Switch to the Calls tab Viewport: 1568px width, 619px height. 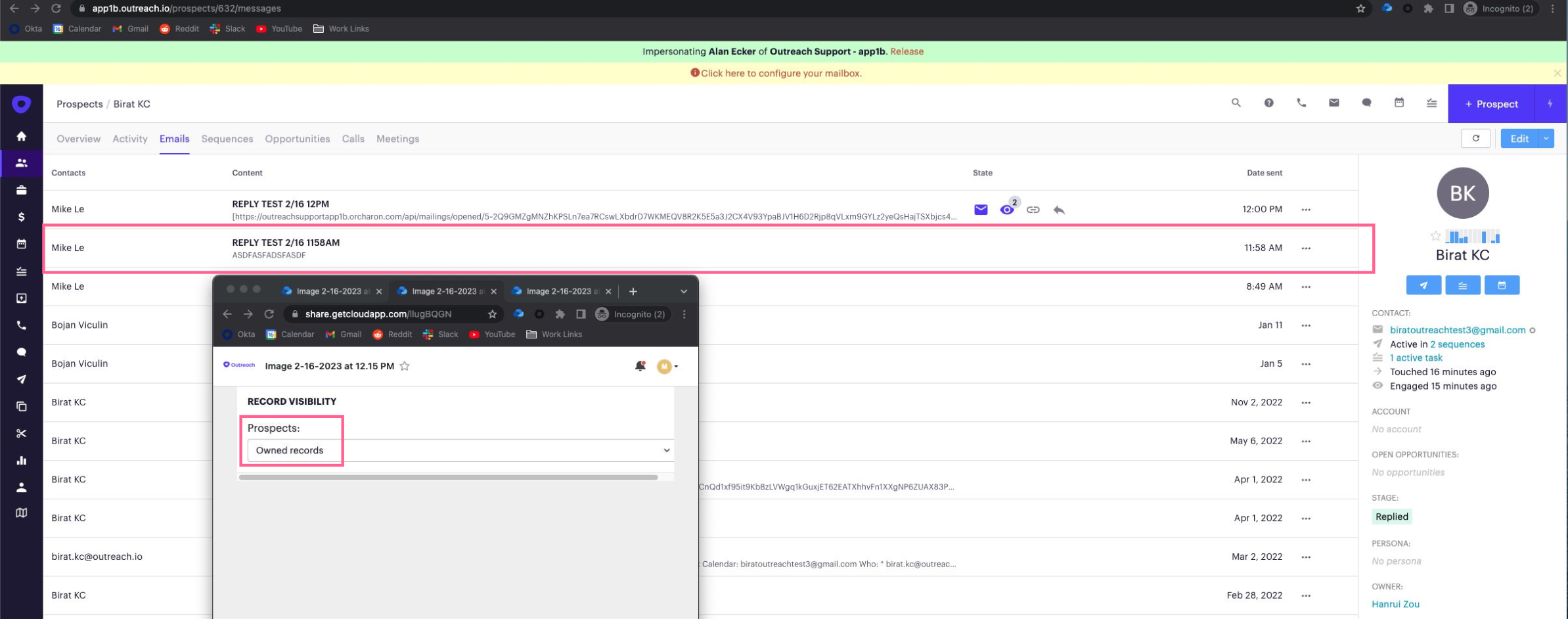pyautogui.click(x=353, y=139)
